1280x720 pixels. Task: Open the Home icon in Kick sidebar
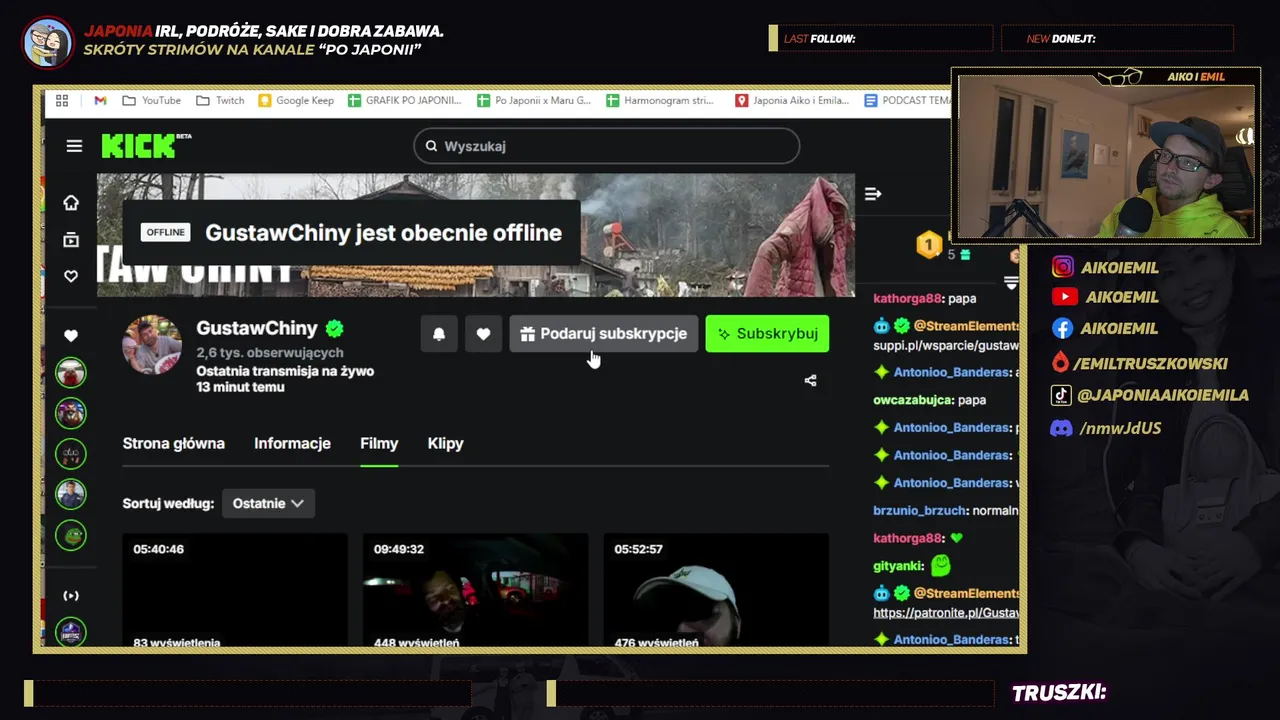click(71, 203)
